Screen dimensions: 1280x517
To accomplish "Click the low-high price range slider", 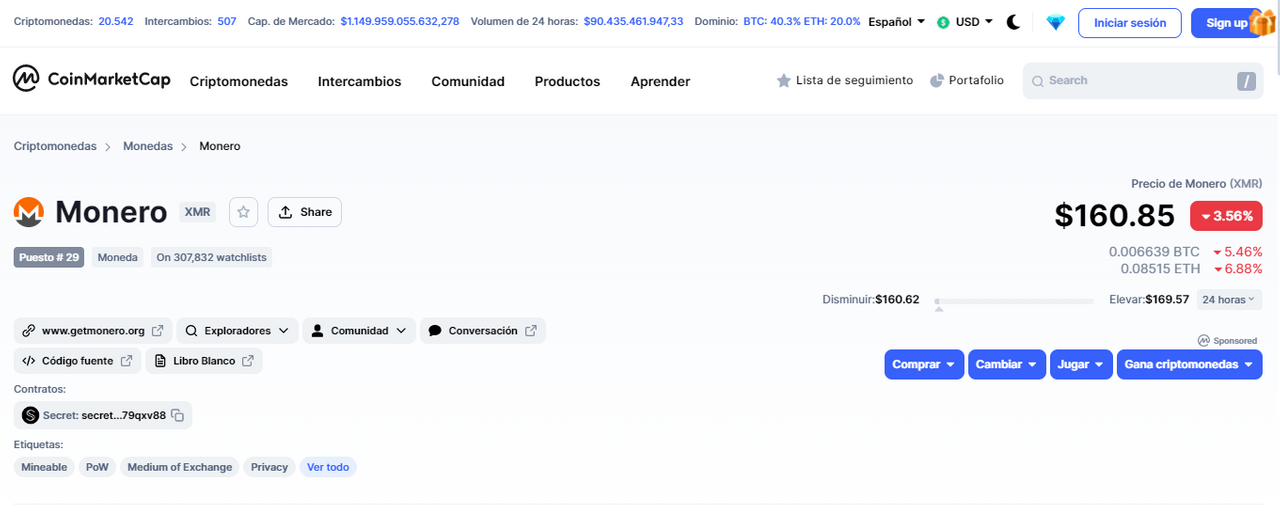I will tap(1014, 301).
